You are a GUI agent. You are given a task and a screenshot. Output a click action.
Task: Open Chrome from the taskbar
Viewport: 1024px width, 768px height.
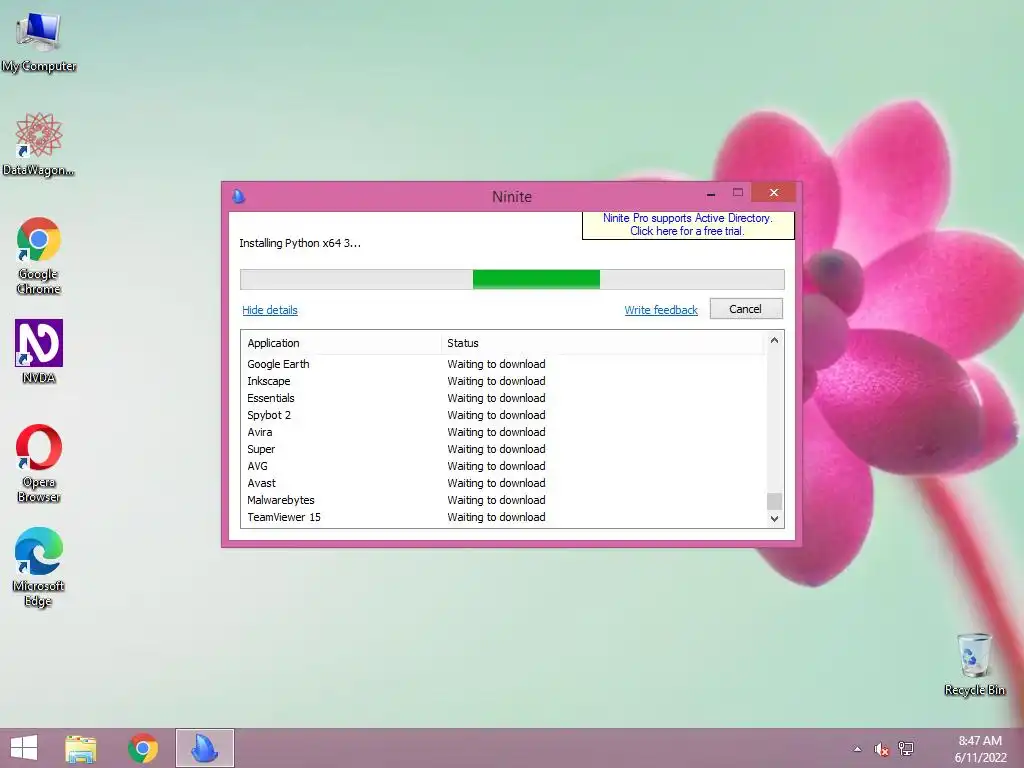(143, 748)
